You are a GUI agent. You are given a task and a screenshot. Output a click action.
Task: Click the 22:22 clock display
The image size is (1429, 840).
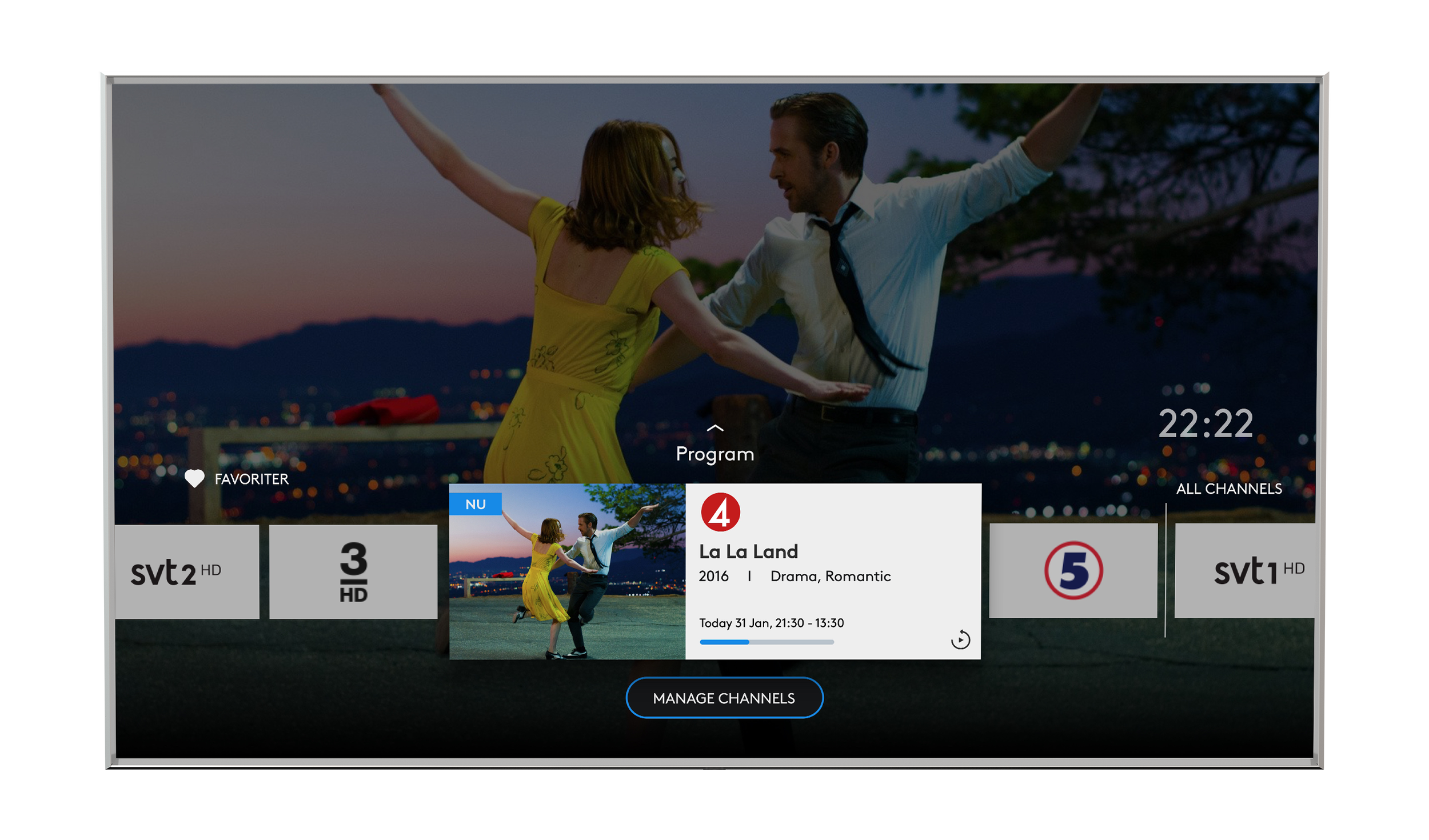tap(1206, 424)
